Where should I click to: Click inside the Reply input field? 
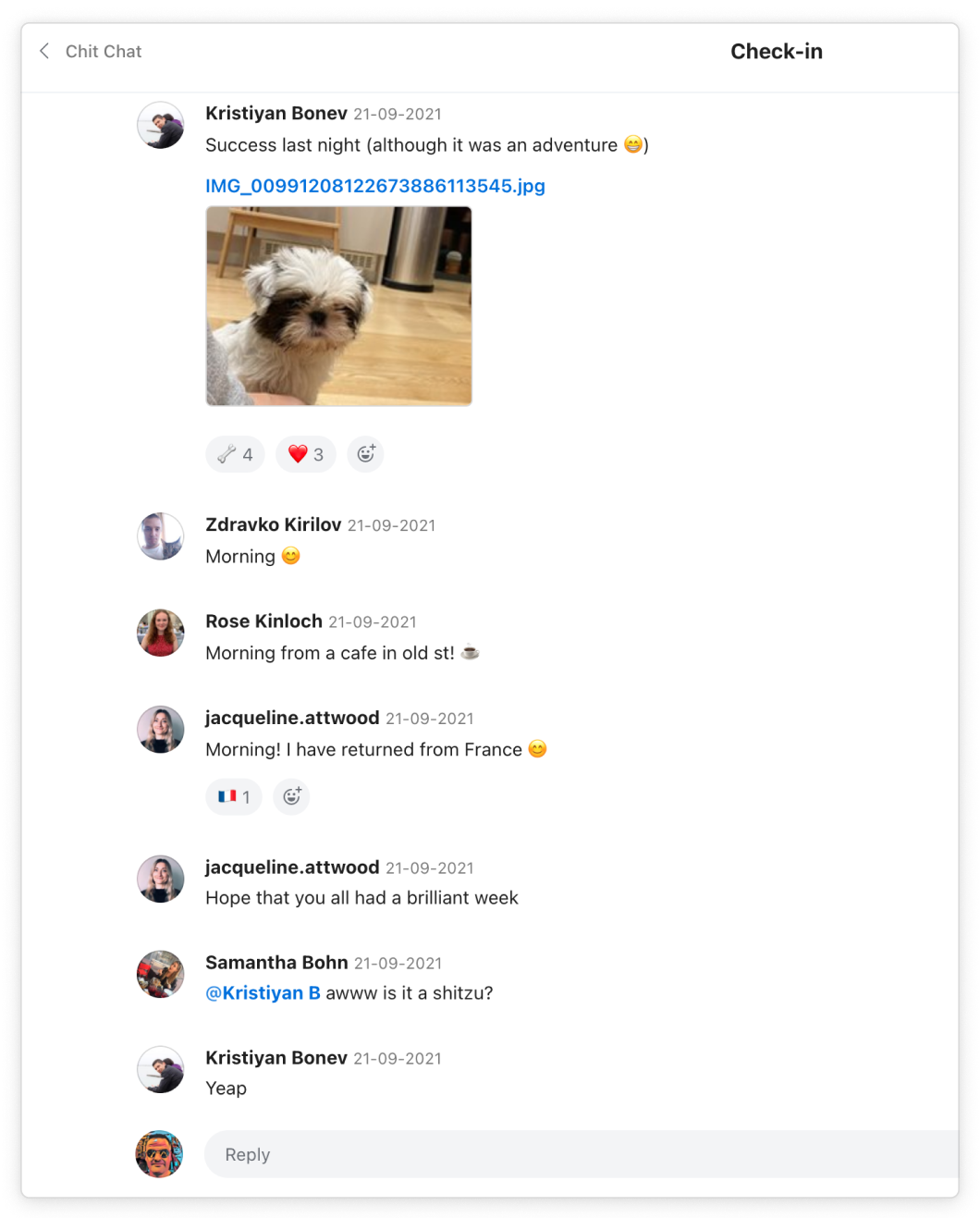pyautogui.click(x=582, y=1154)
